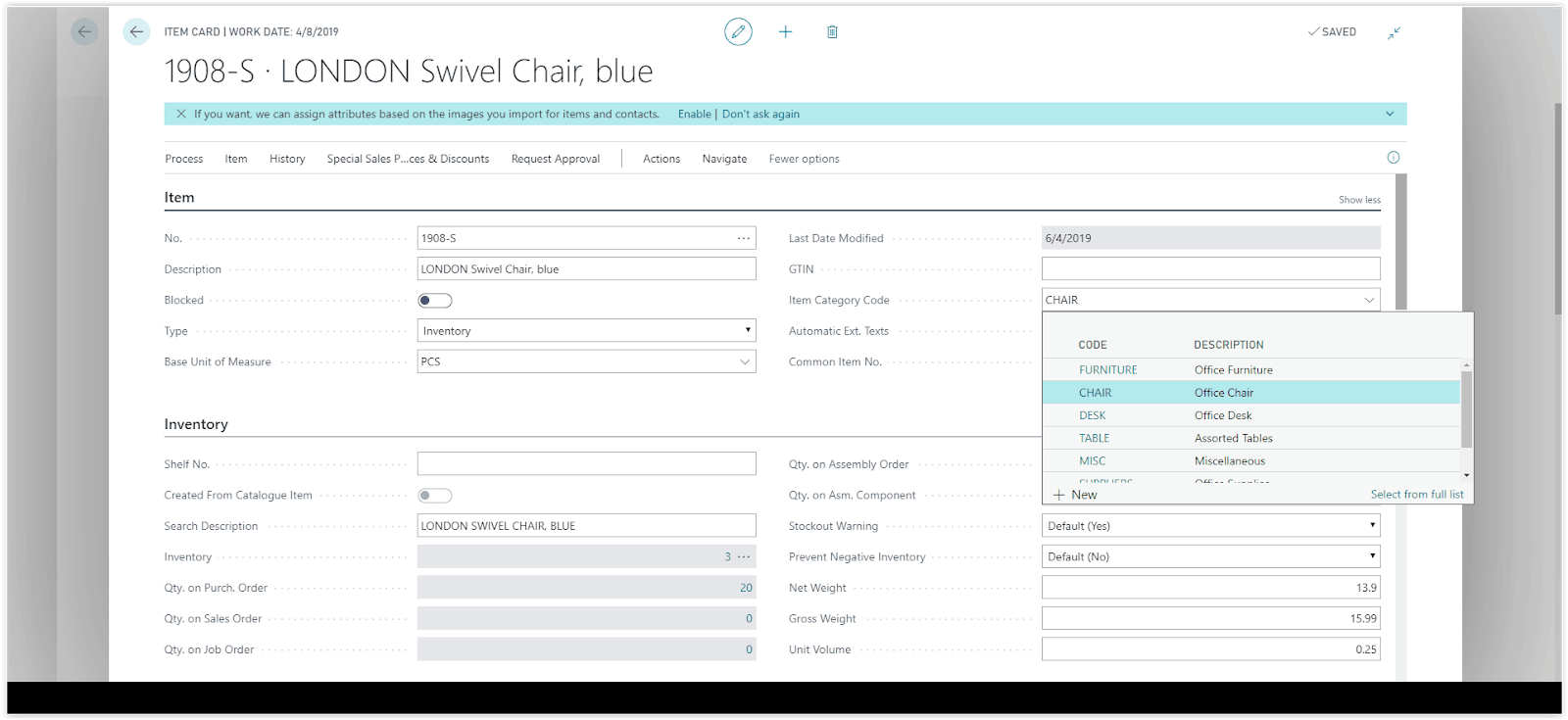Click Qty. on Job Order value
The height and width of the screenshot is (720, 1568).
(x=749, y=649)
